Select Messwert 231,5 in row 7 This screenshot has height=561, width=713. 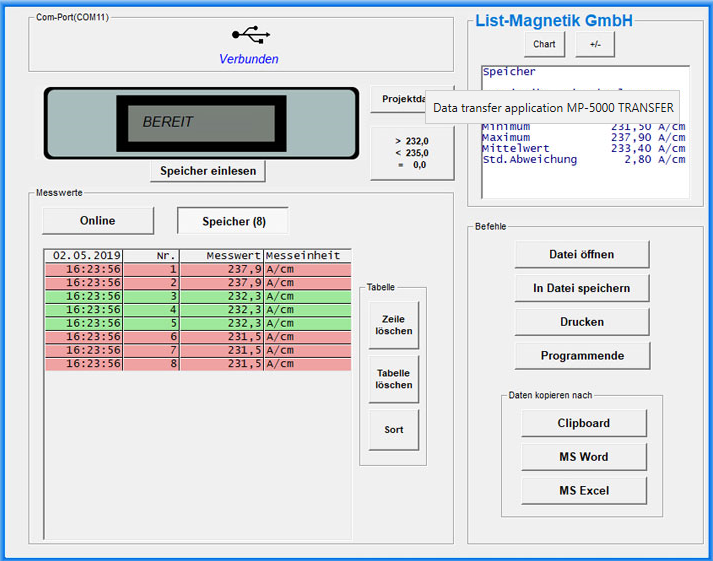click(x=221, y=351)
